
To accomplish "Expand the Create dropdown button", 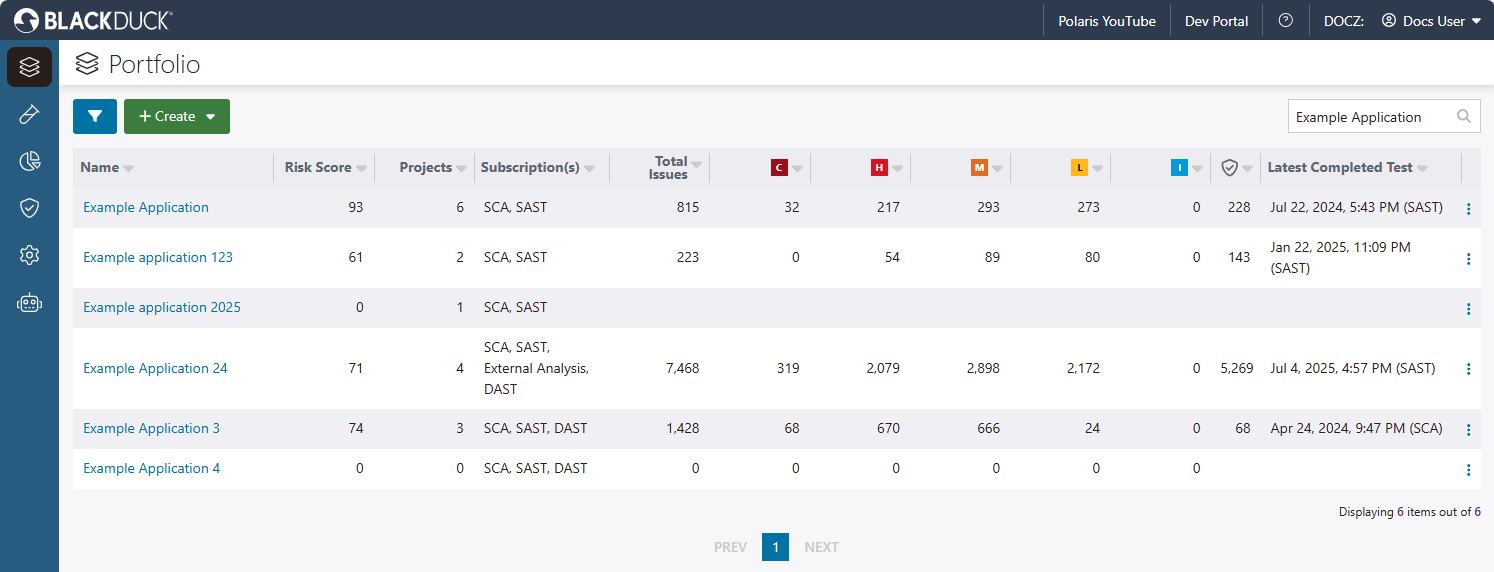I will tap(177, 116).
